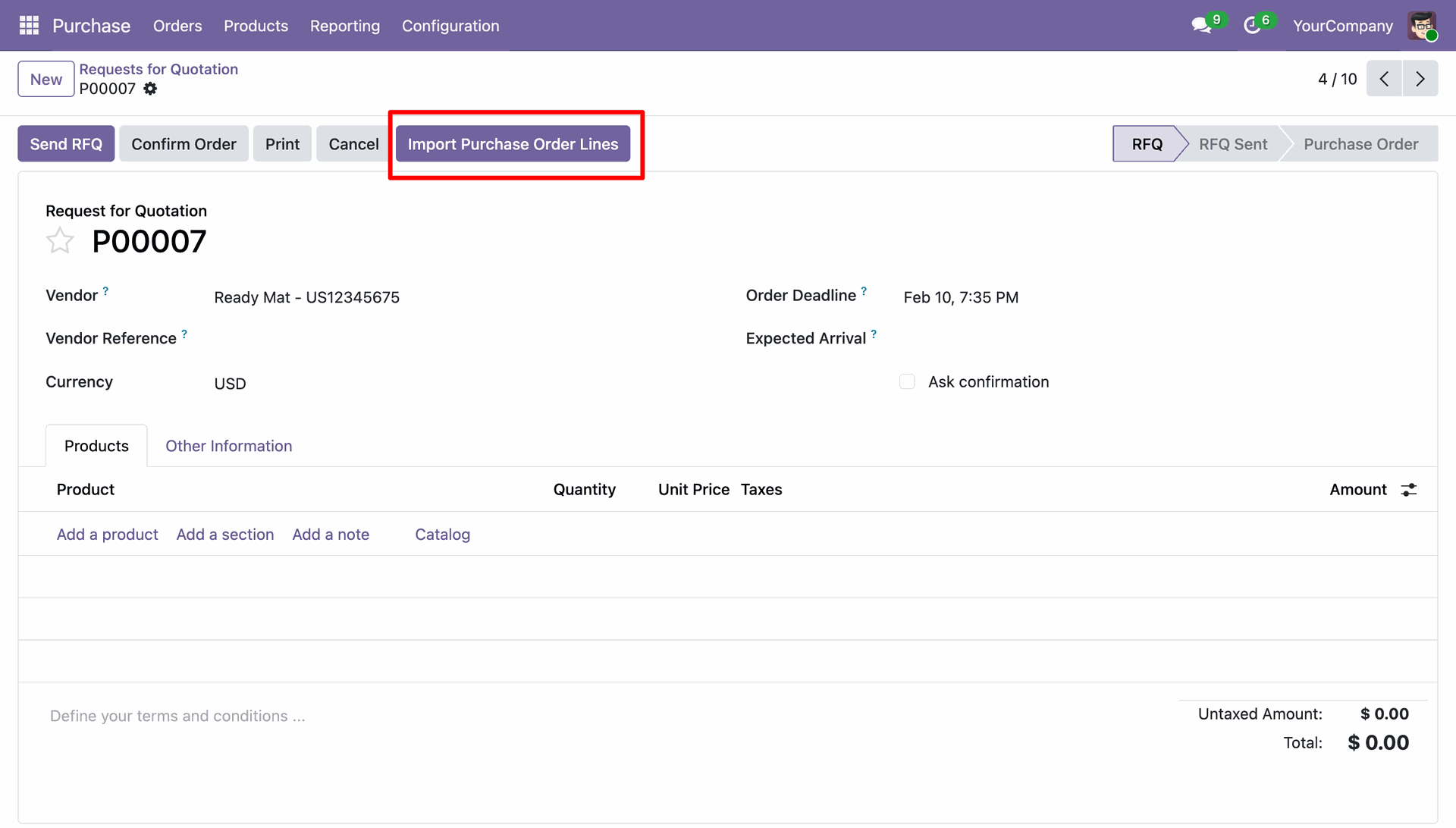Click Import Purchase Order Lines button
The image size is (1456, 828).
click(513, 144)
